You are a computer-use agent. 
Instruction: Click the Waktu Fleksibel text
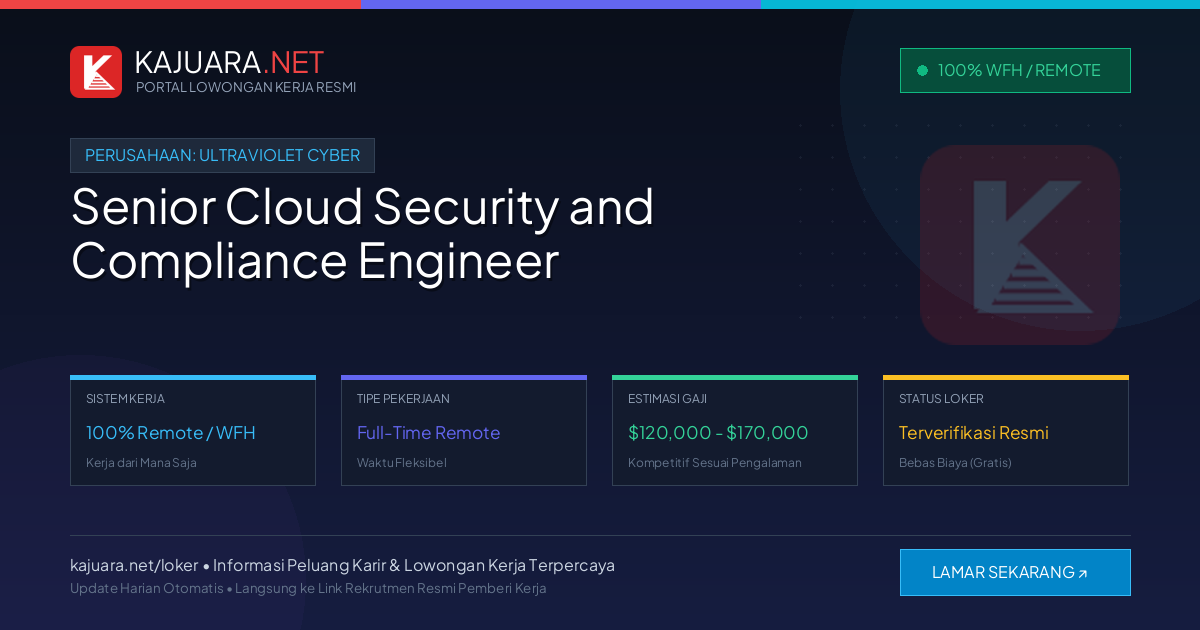pos(402,463)
